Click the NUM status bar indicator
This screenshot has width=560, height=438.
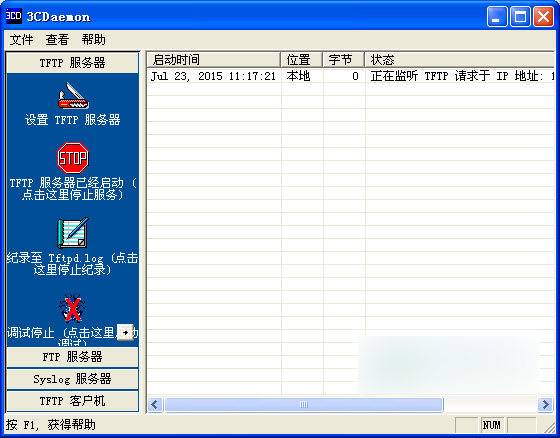492,425
